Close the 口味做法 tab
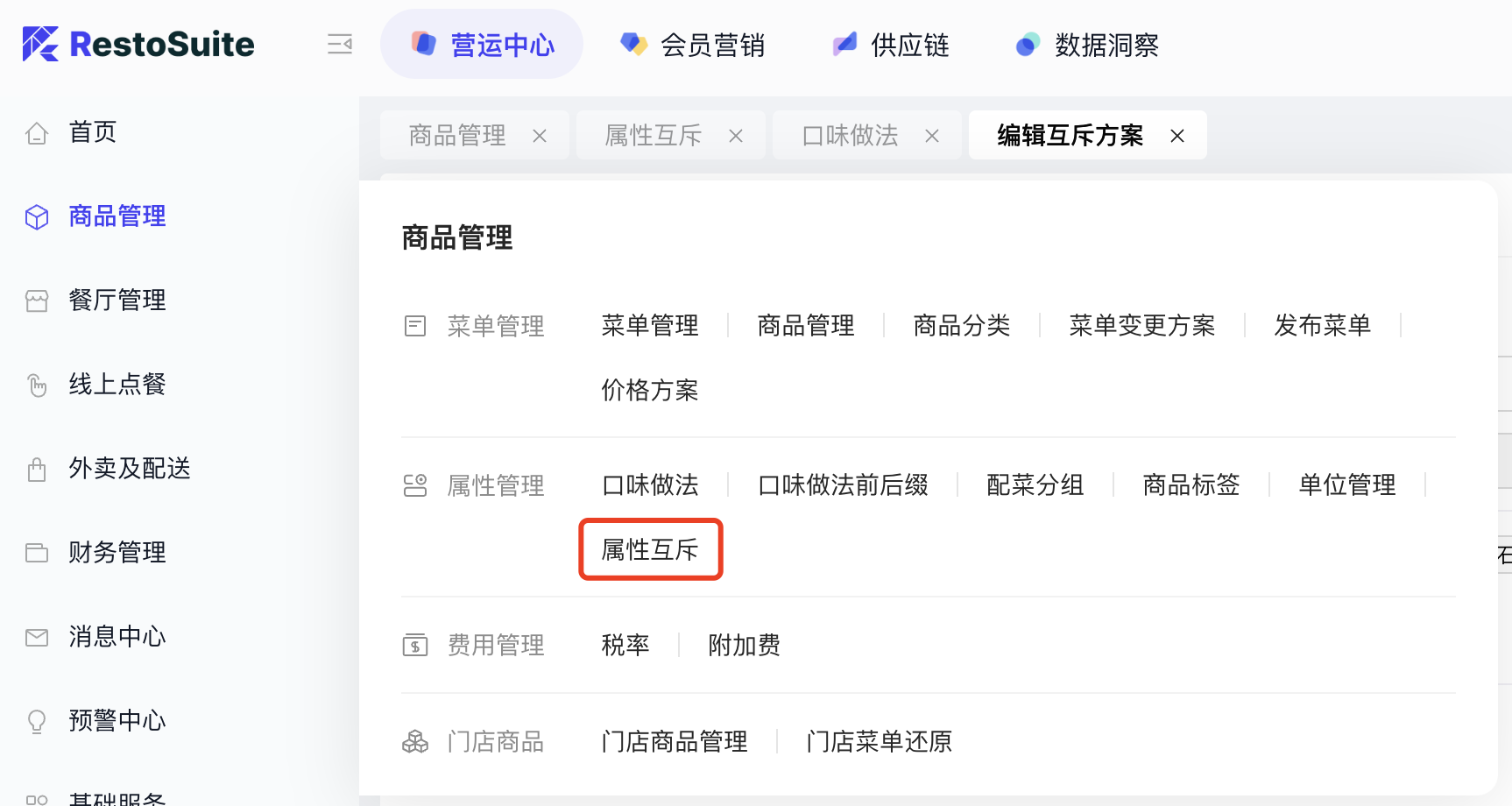The image size is (1512, 806). coord(932,136)
